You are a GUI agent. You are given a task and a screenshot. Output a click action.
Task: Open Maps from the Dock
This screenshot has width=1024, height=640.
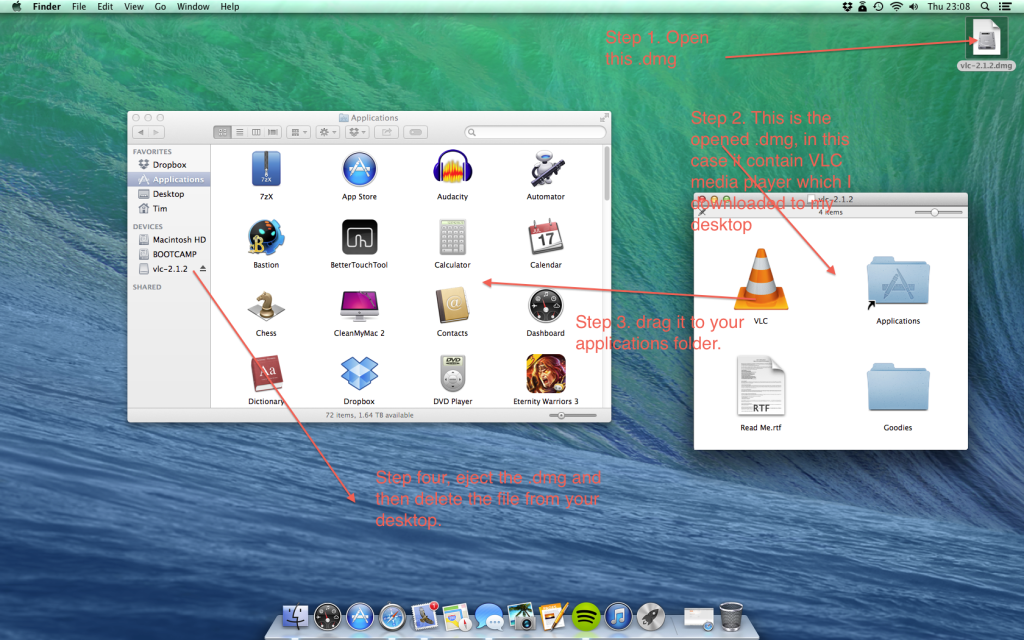tap(456, 616)
